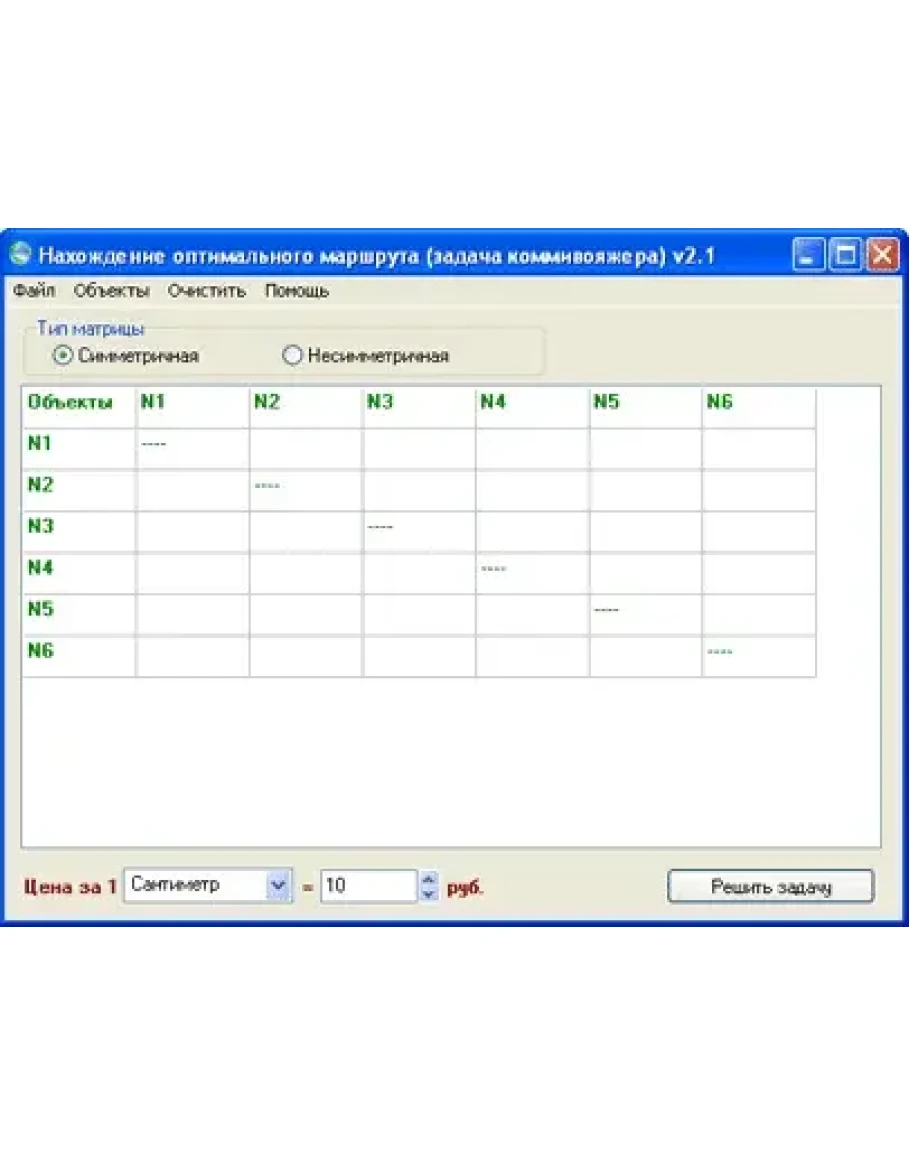This screenshot has width=910, height=1155.
Task: Decrease price value with down arrow
Action: pyautogui.click(x=429, y=893)
